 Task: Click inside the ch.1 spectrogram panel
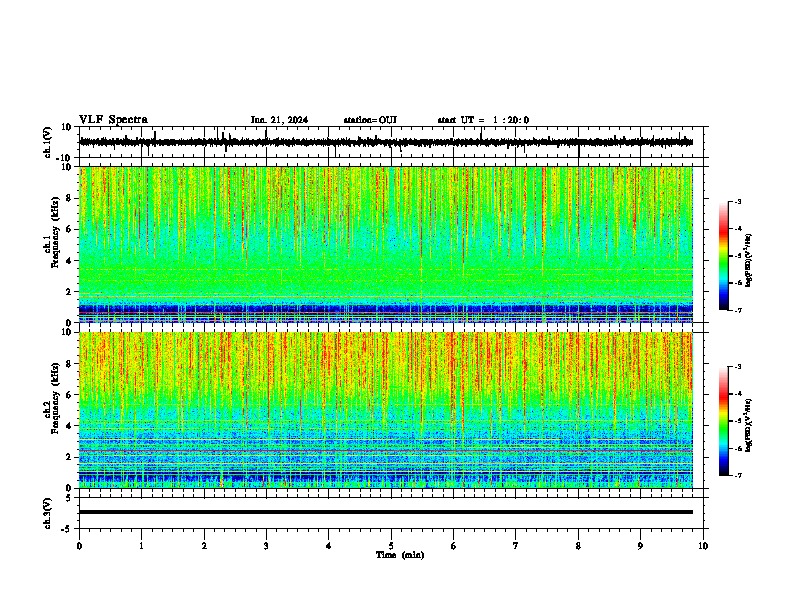(x=386, y=244)
